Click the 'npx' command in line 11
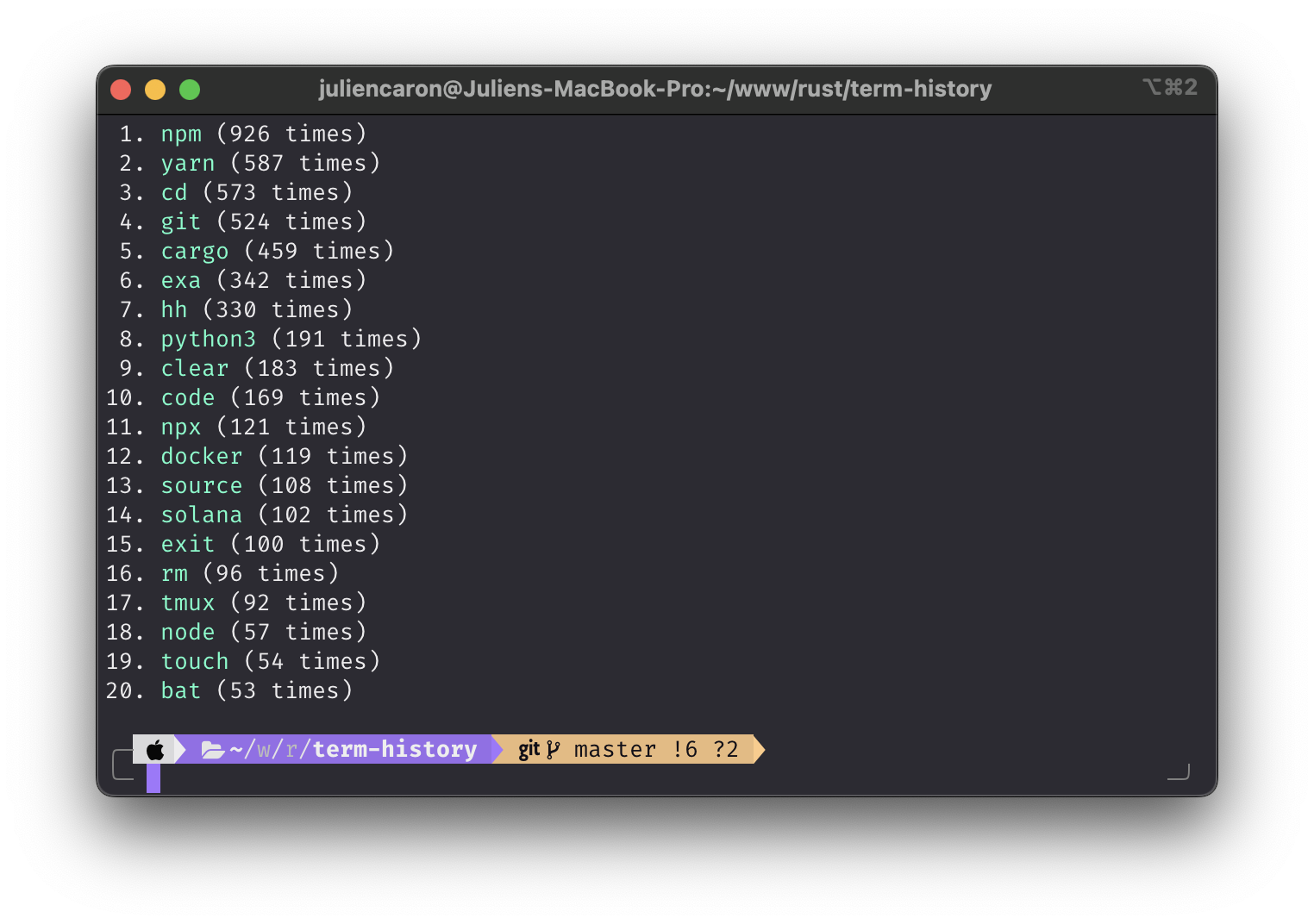The width and height of the screenshot is (1314, 924). [x=181, y=428]
